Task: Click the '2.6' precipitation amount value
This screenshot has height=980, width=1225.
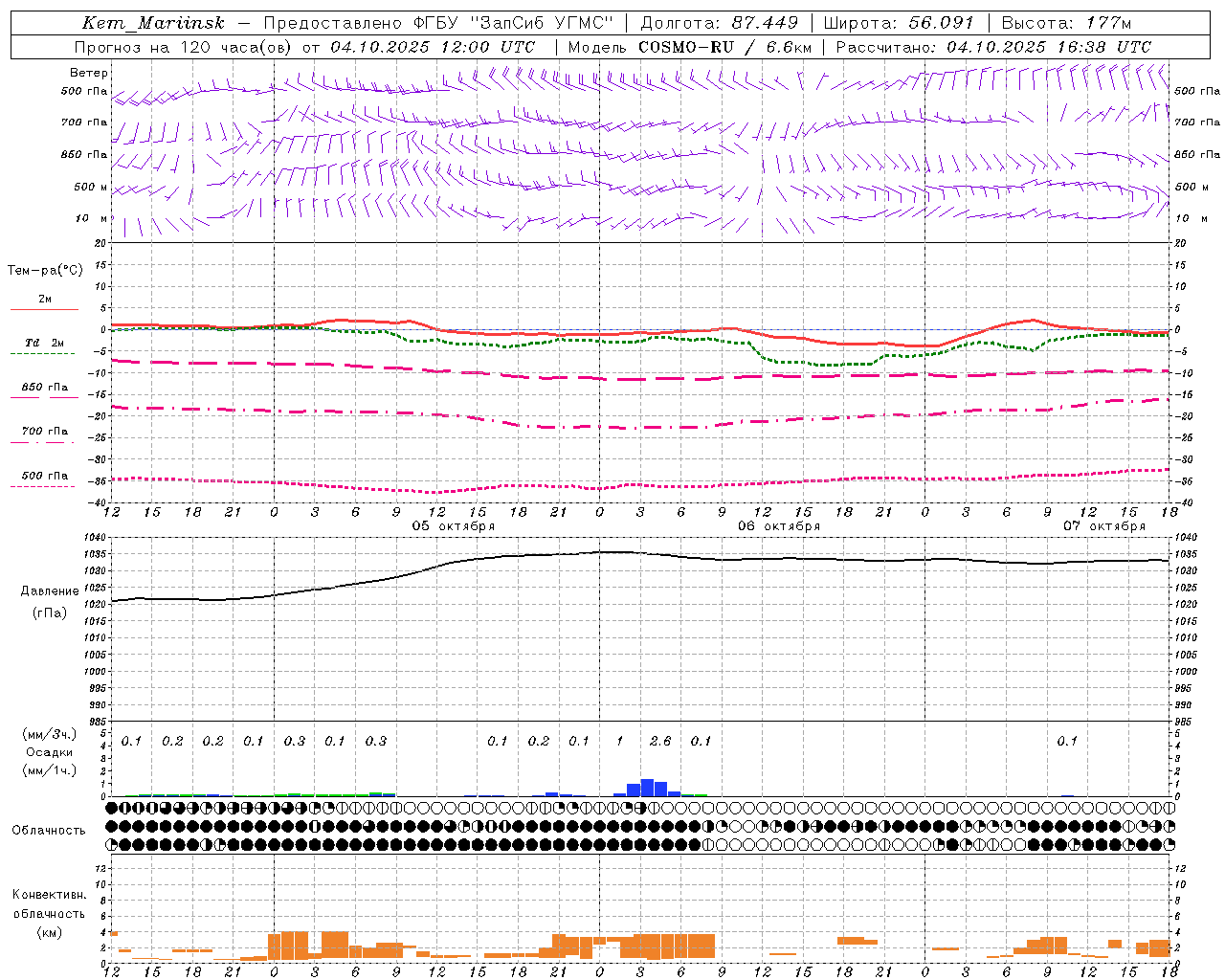Action: [660, 742]
